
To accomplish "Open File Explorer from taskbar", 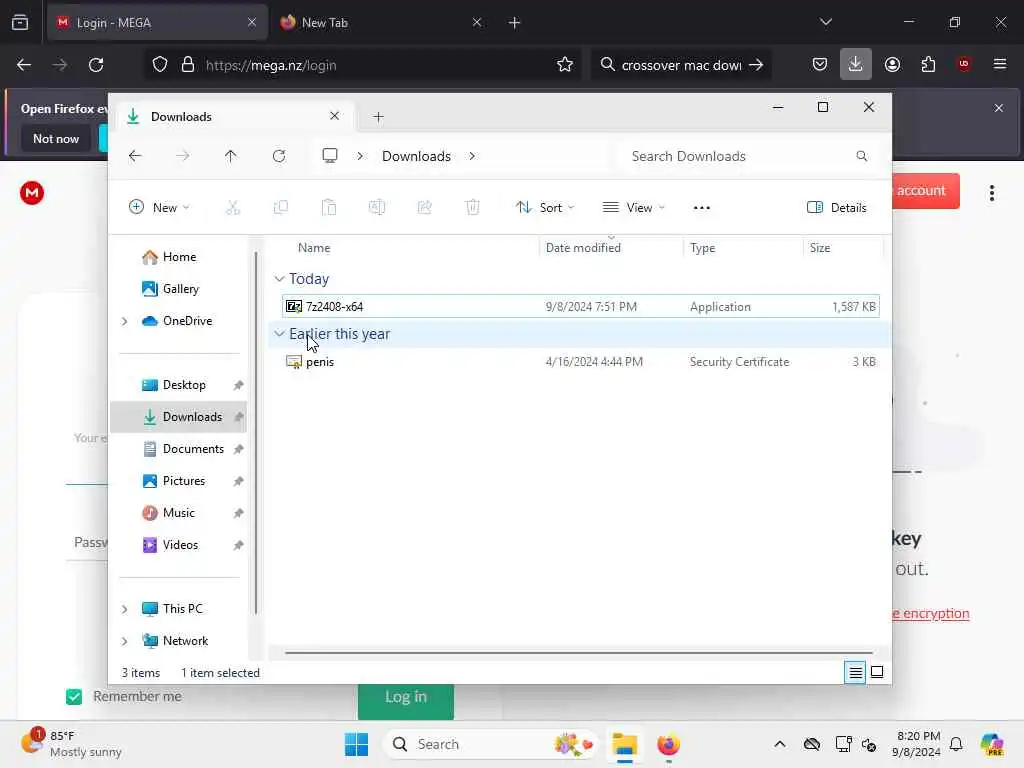I will click(624, 744).
